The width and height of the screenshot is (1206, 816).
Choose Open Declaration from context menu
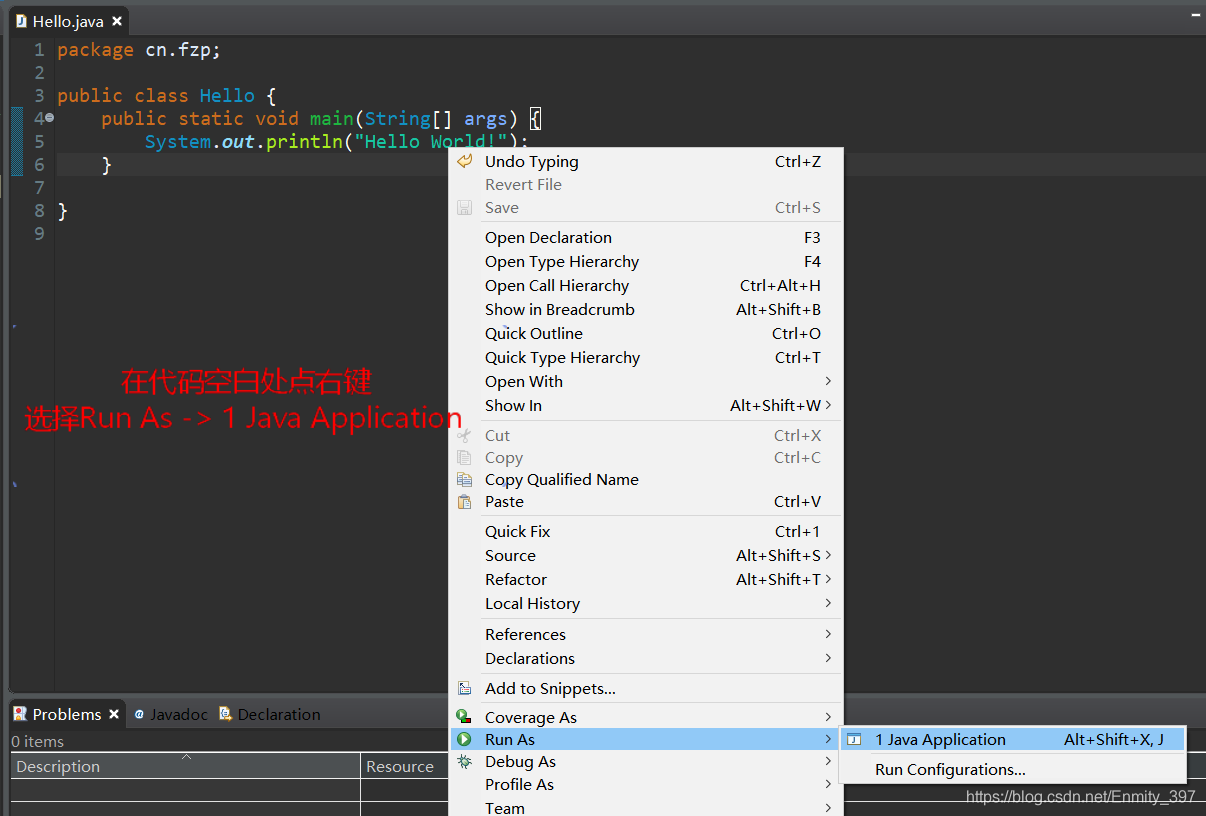(548, 238)
